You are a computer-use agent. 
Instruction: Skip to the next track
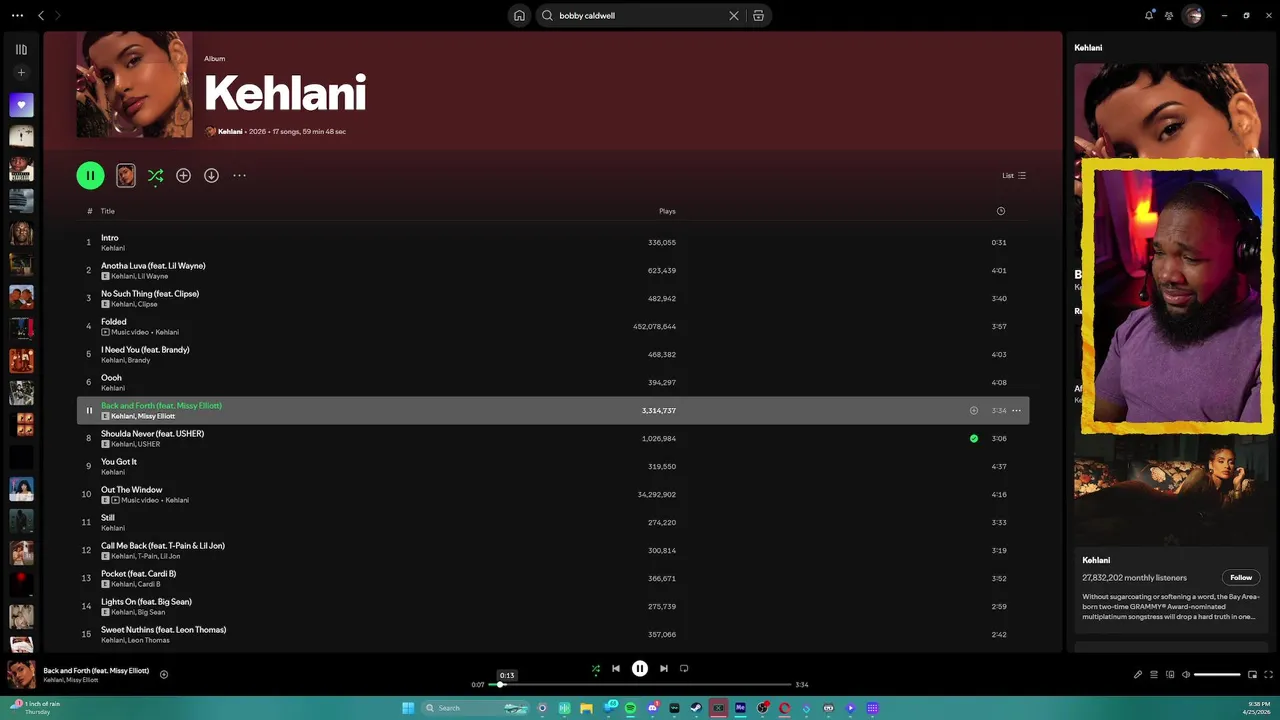click(x=664, y=669)
